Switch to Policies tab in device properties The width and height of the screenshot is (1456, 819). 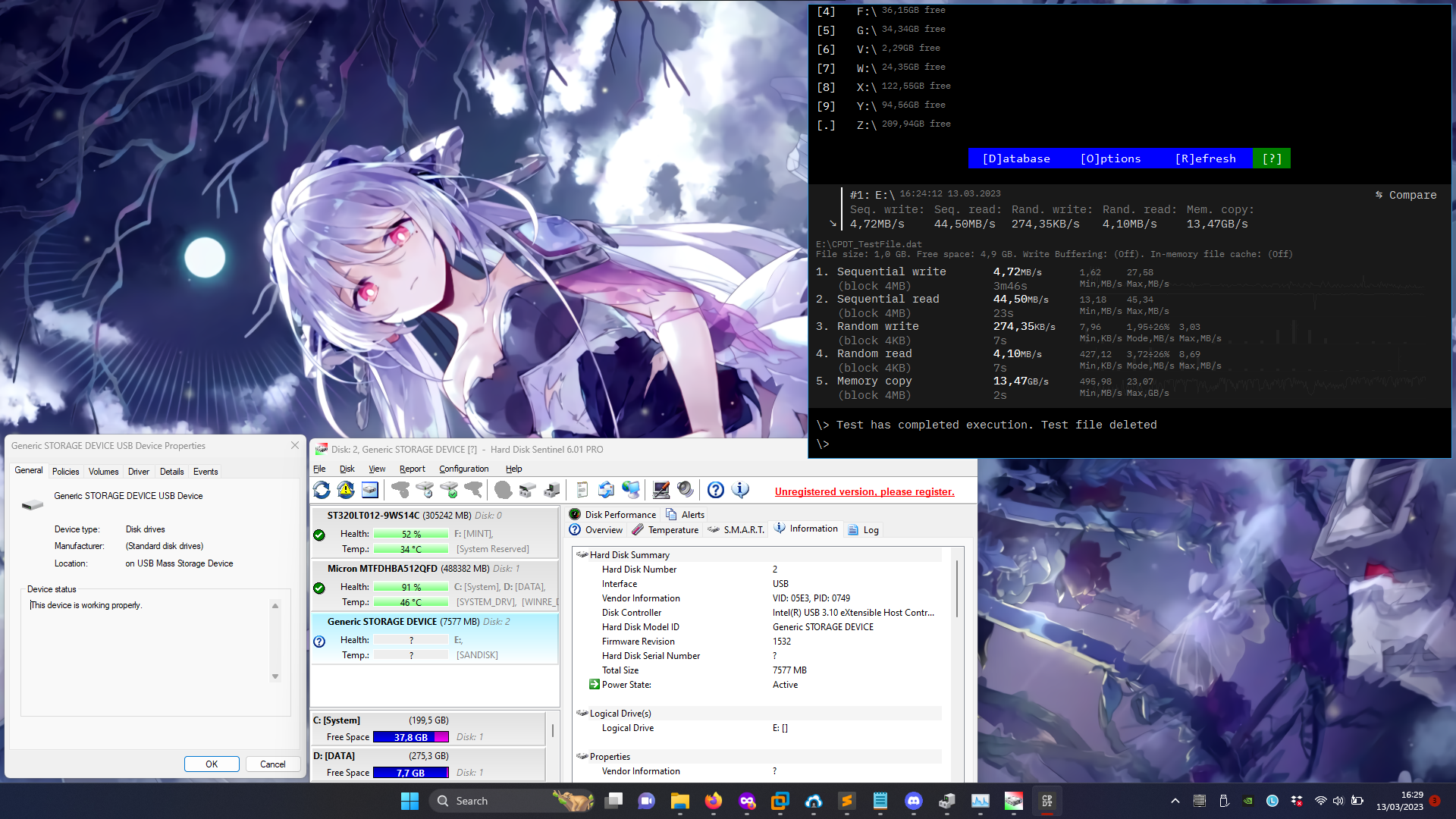tap(65, 471)
